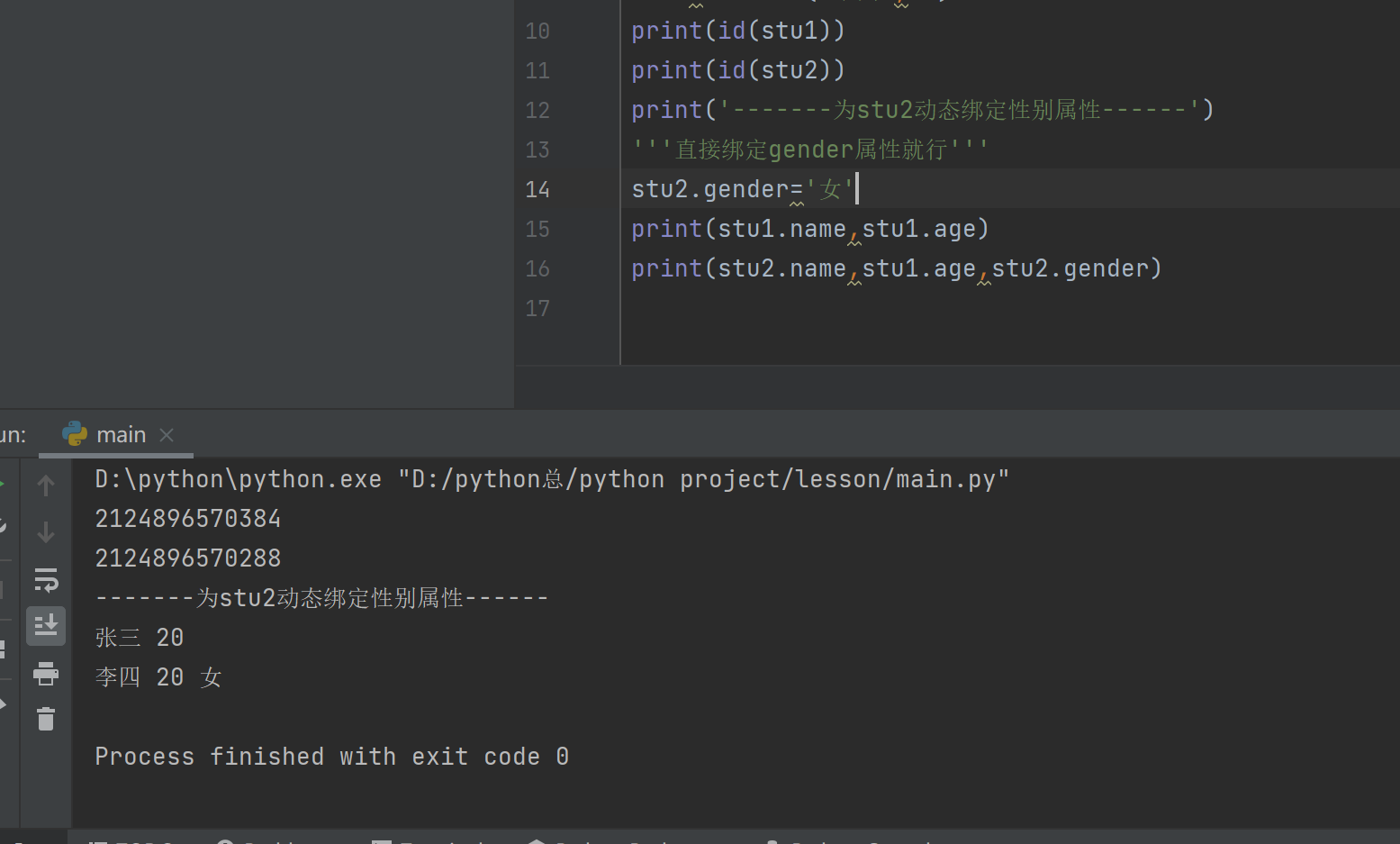Click the line print(stu1.name,stu1.age)

click(x=810, y=229)
